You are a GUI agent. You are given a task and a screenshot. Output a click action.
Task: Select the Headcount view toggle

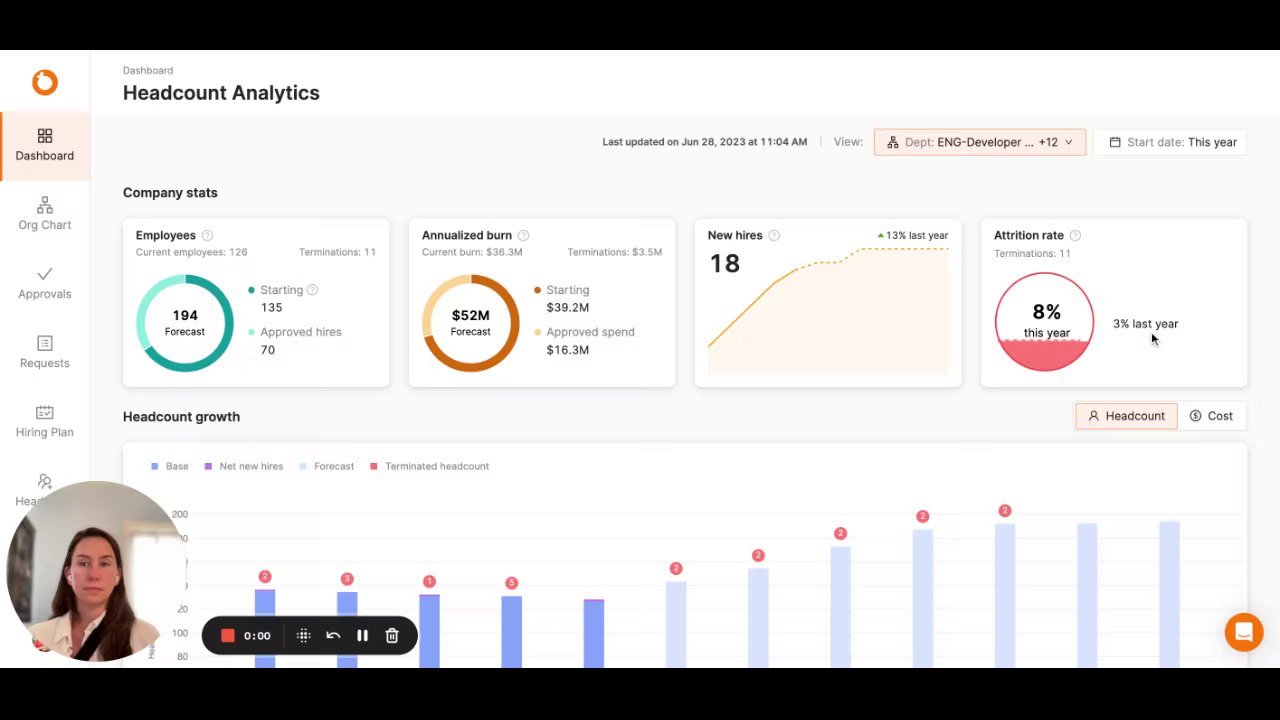click(x=1126, y=416)
